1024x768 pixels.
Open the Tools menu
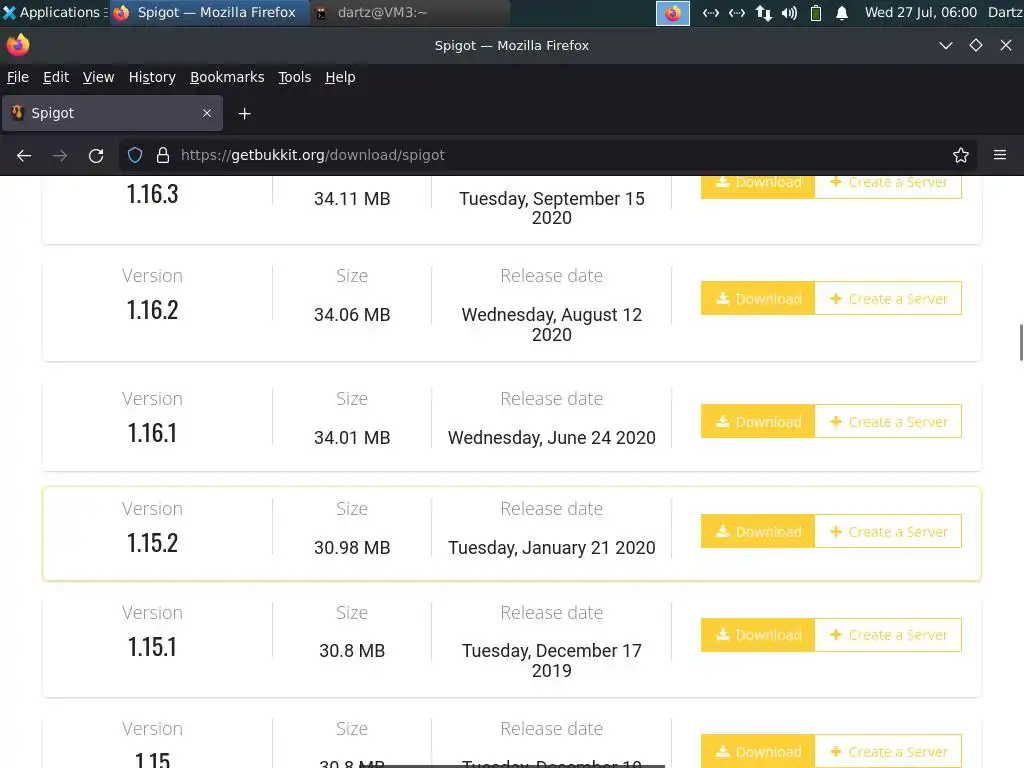click(x=295, y=77)
